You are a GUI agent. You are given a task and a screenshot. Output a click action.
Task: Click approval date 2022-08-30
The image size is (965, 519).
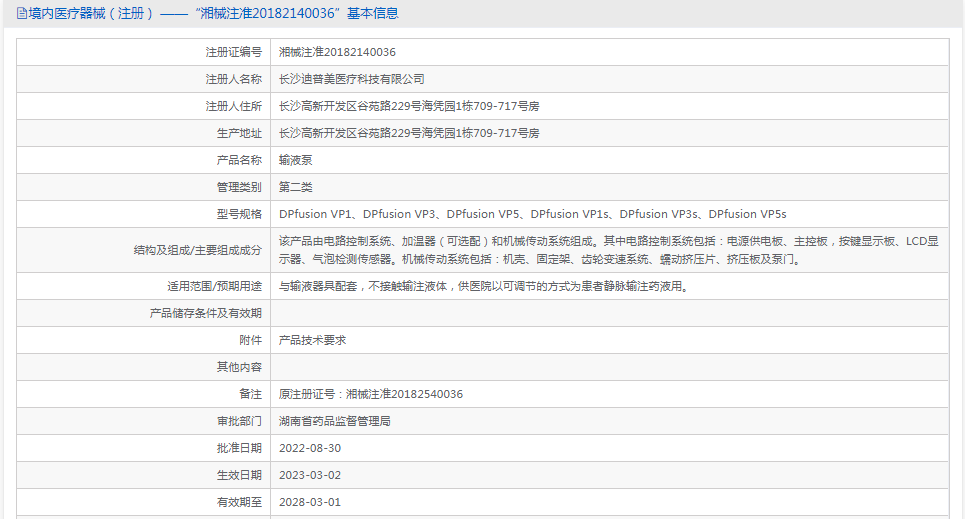[309, 448]
